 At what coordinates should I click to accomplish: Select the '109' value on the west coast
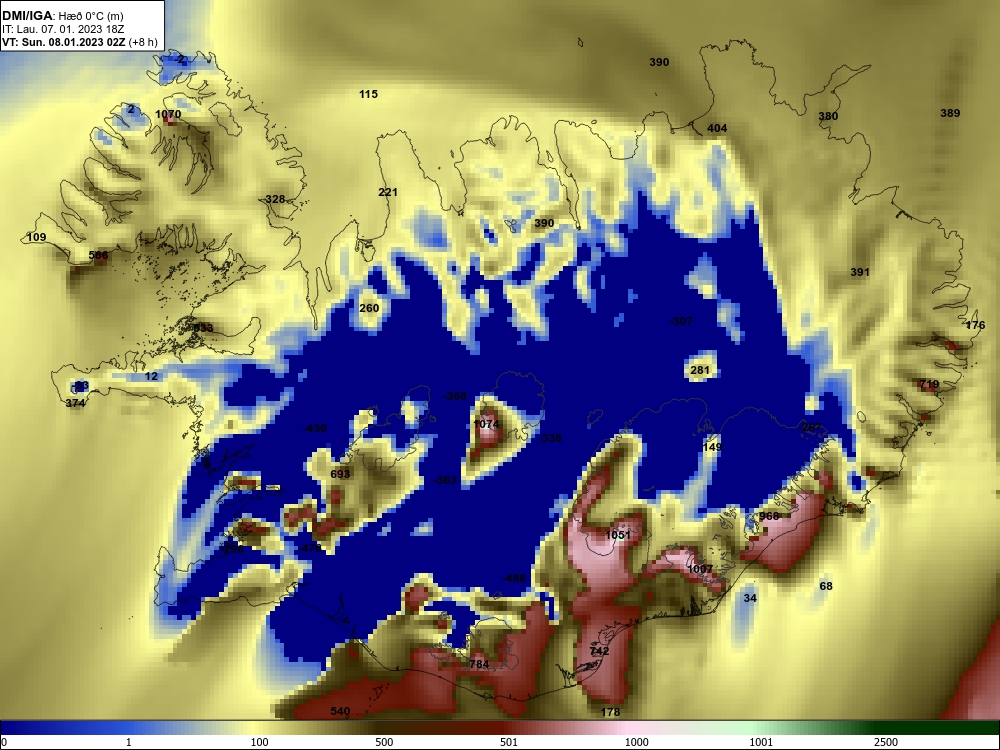tap(37, 237)
